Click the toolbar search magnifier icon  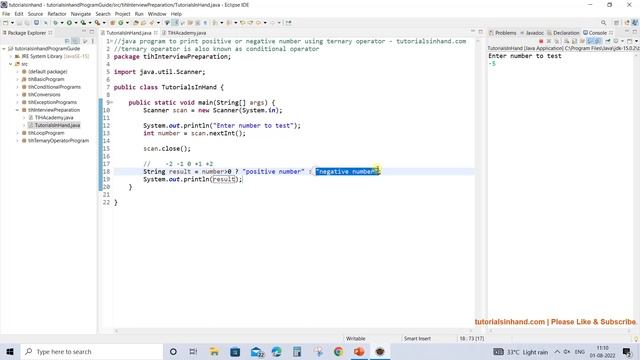tap(603, 23)
